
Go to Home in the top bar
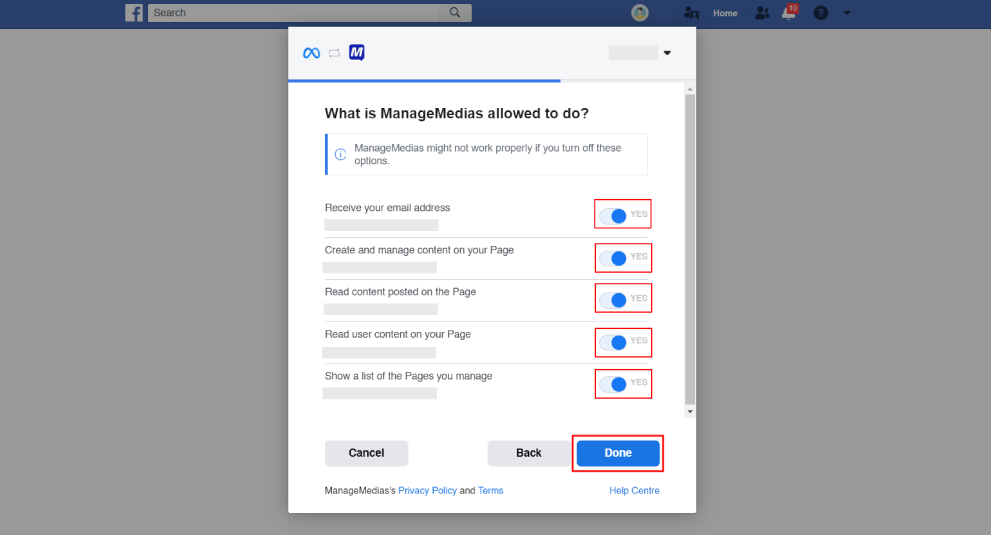point(725,13)
